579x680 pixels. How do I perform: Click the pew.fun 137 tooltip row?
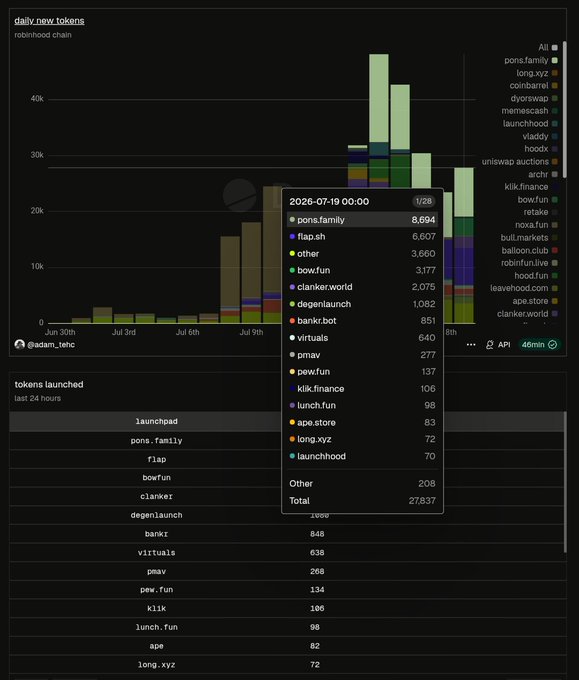pyautogui.click(x=362, y=372)
